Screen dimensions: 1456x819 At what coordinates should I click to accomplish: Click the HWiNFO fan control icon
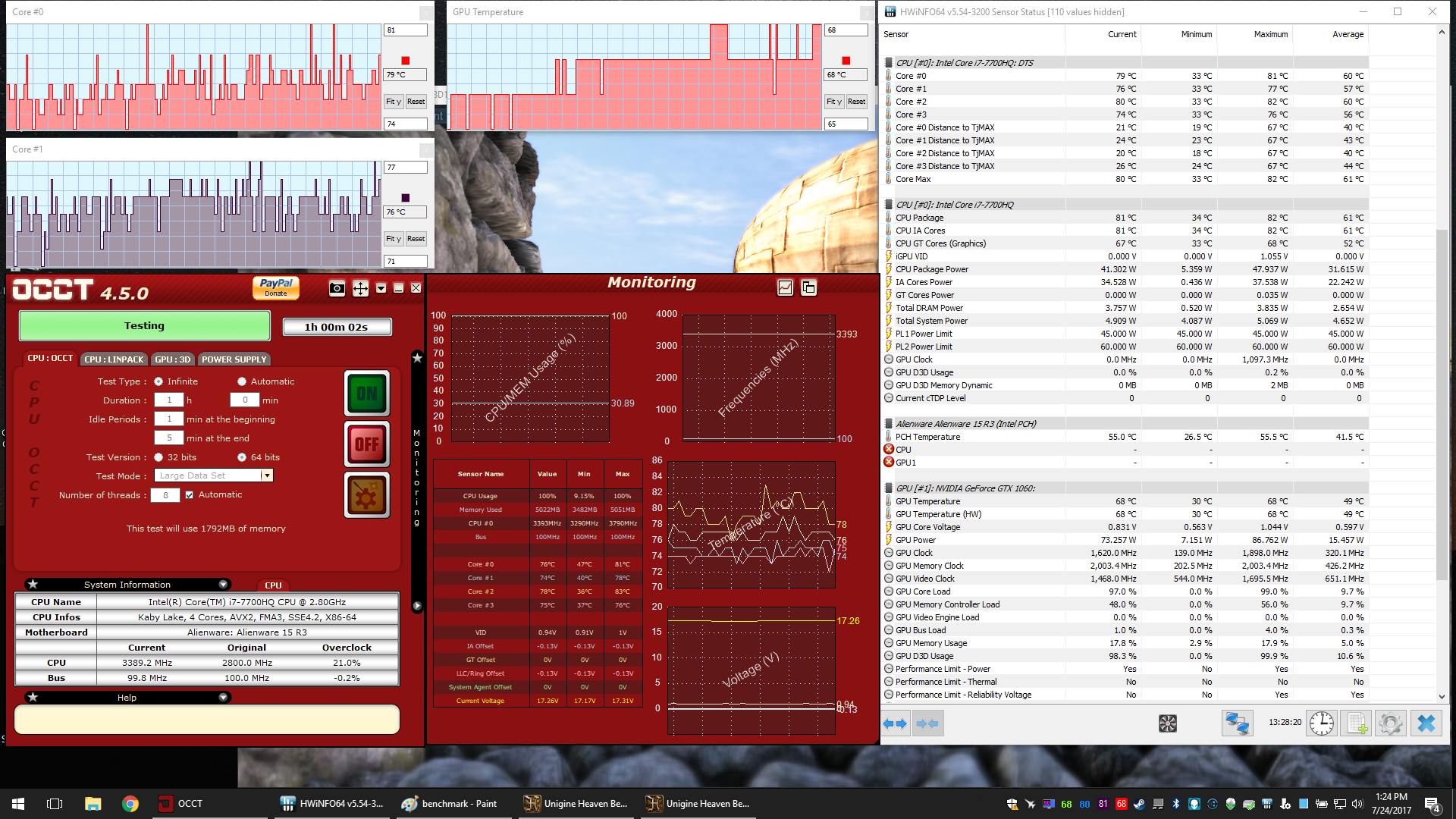1168,723
